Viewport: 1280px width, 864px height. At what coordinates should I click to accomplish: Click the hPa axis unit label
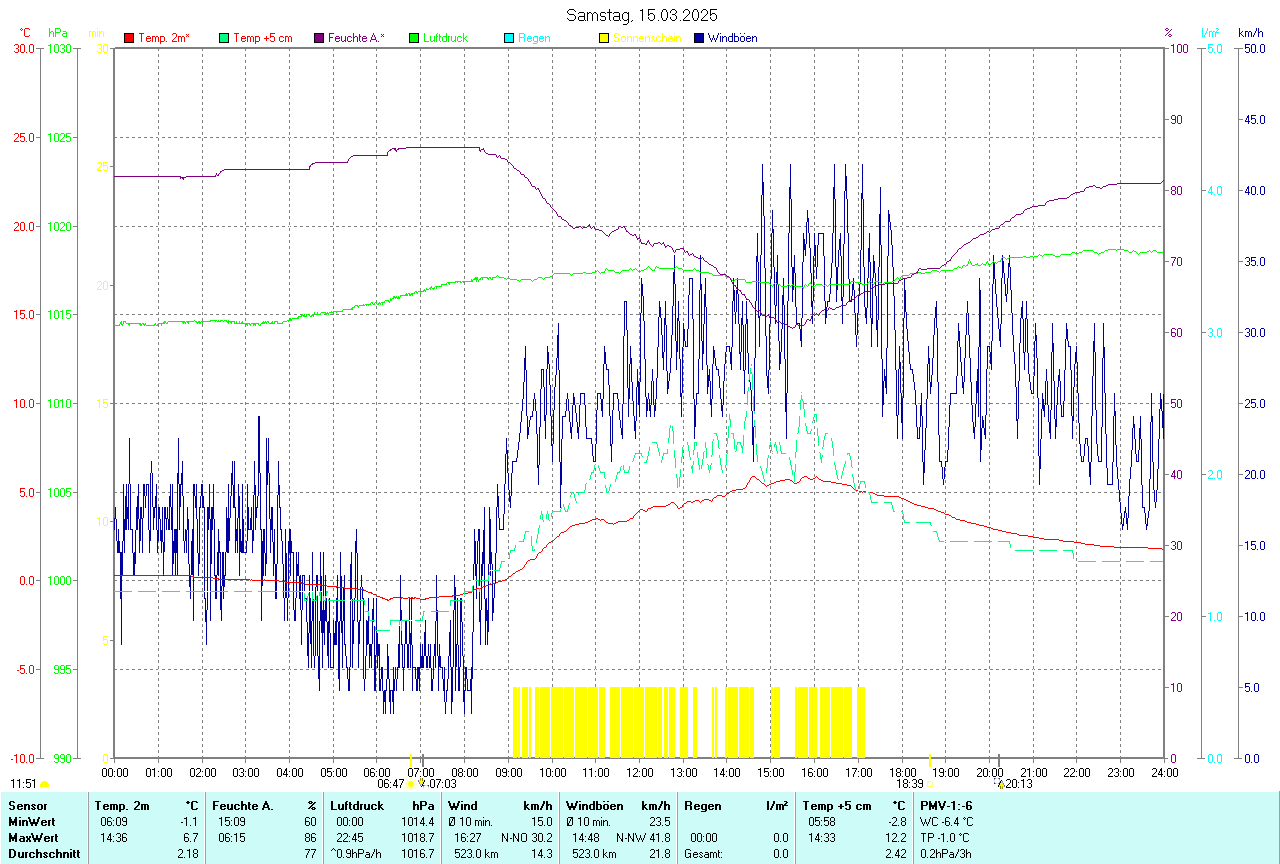point(57,33)
